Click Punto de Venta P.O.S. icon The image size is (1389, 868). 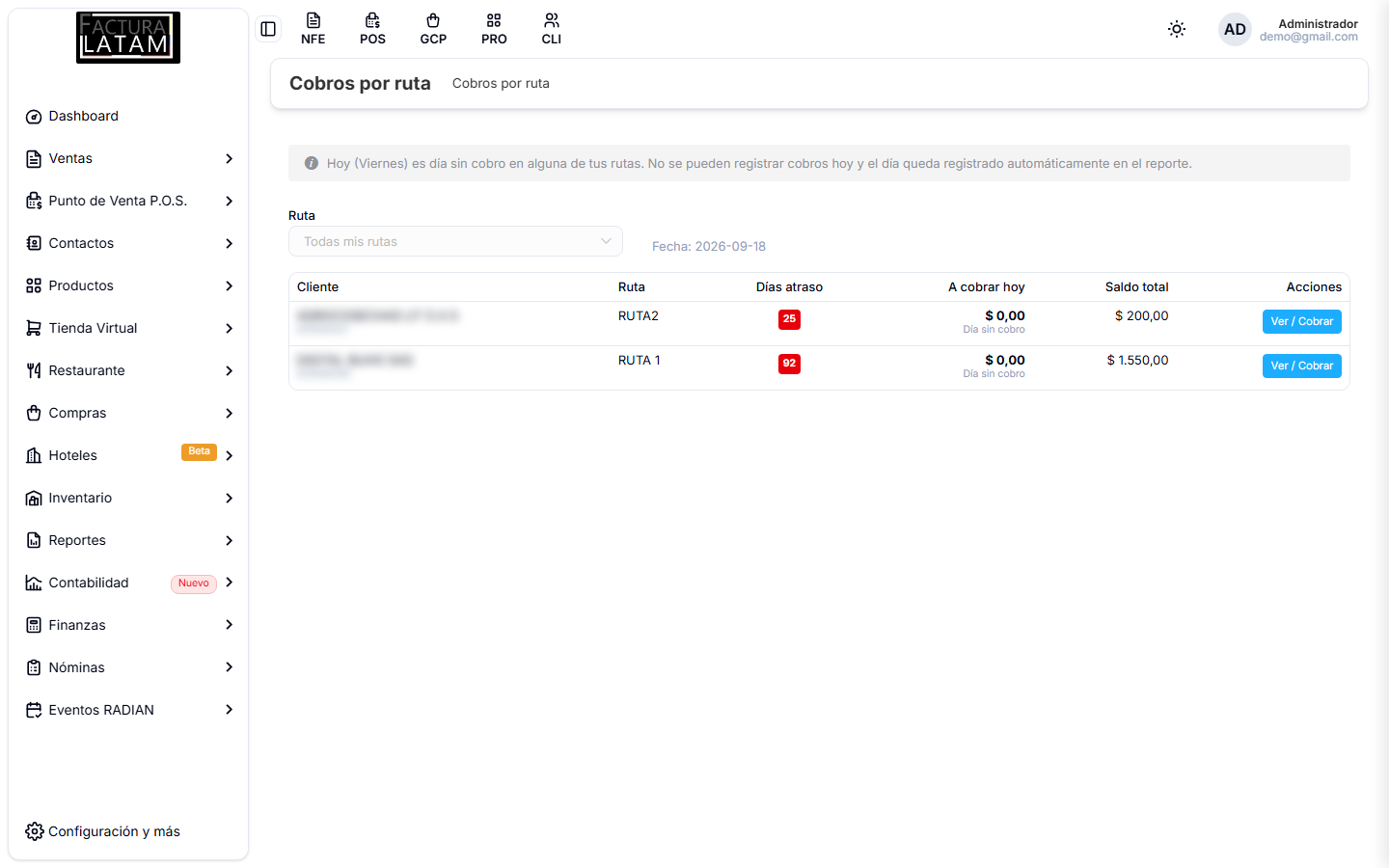pyautogui.click(x=34, y=201)
